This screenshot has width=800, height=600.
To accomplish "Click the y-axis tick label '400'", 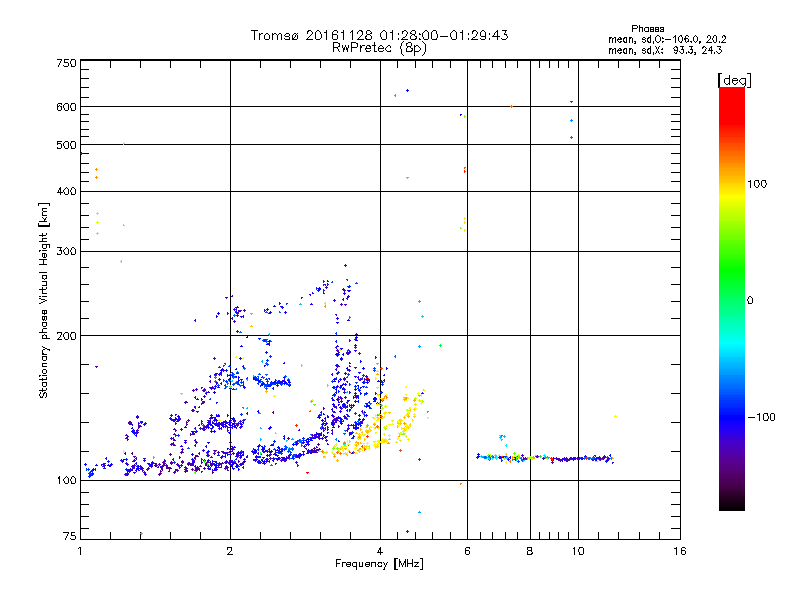I will click(66, 192).
